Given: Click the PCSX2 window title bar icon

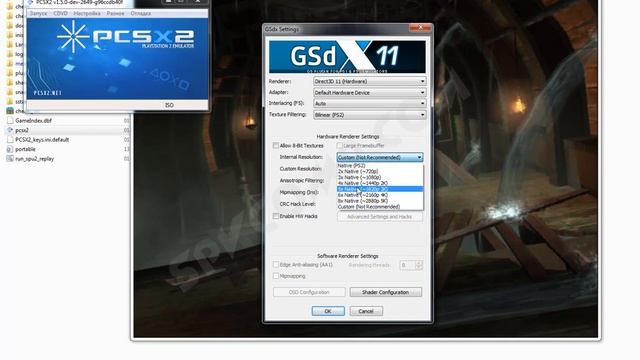Looking at the screenshot, I should [x=30, y=2].
